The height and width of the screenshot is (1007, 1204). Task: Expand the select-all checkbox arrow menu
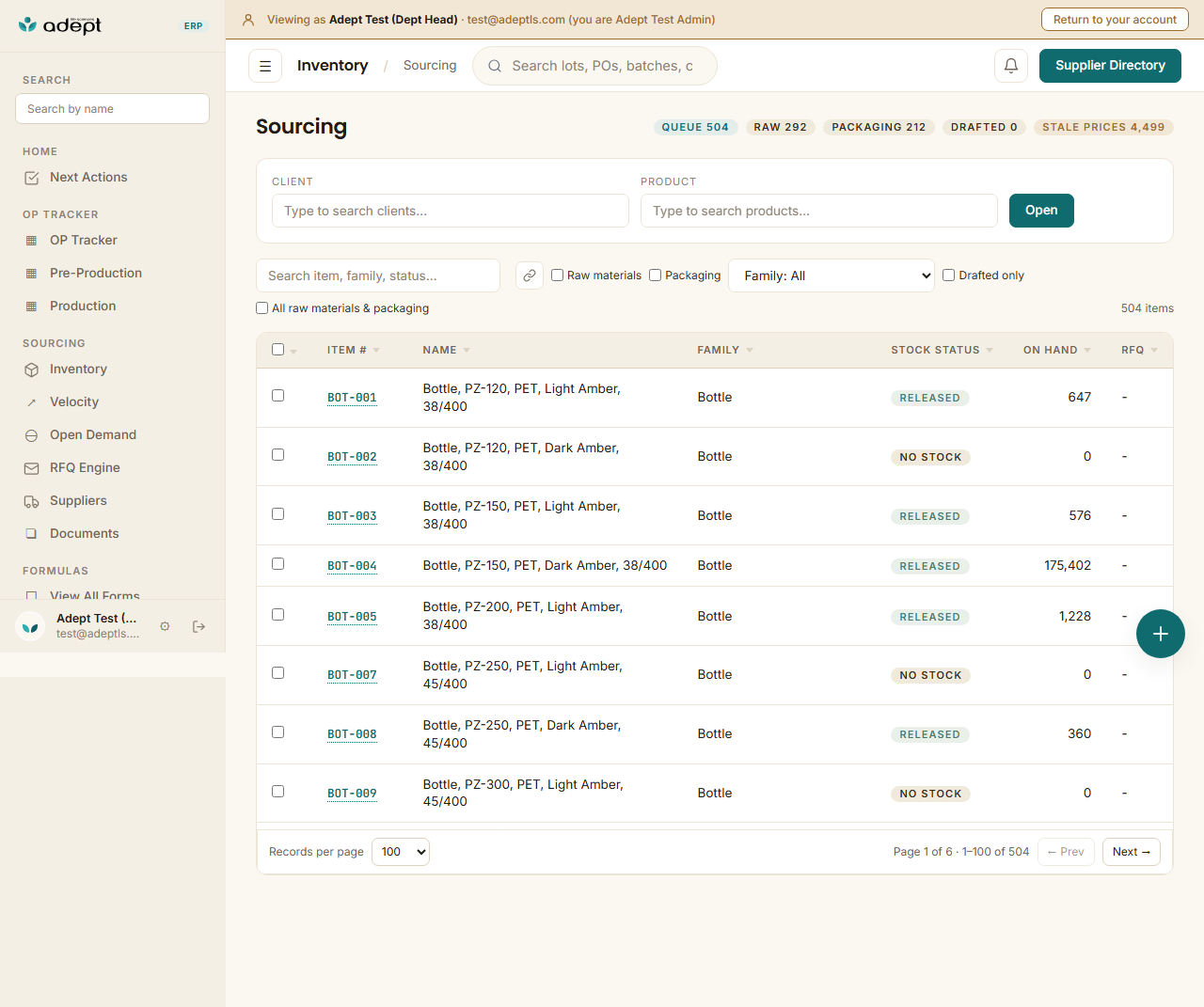pos(293,352)
